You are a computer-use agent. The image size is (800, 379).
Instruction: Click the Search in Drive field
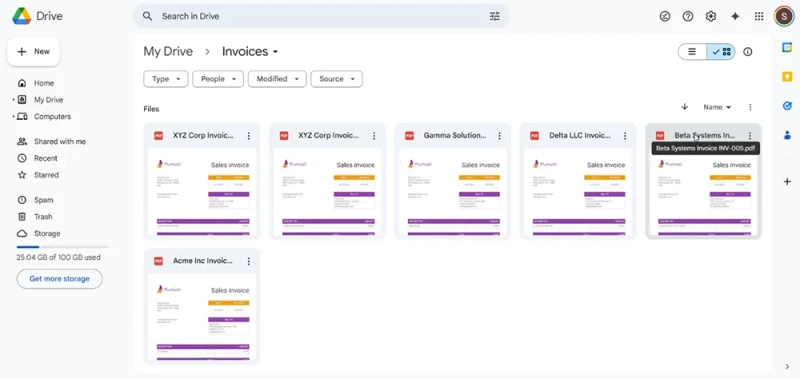coord(321,16)
